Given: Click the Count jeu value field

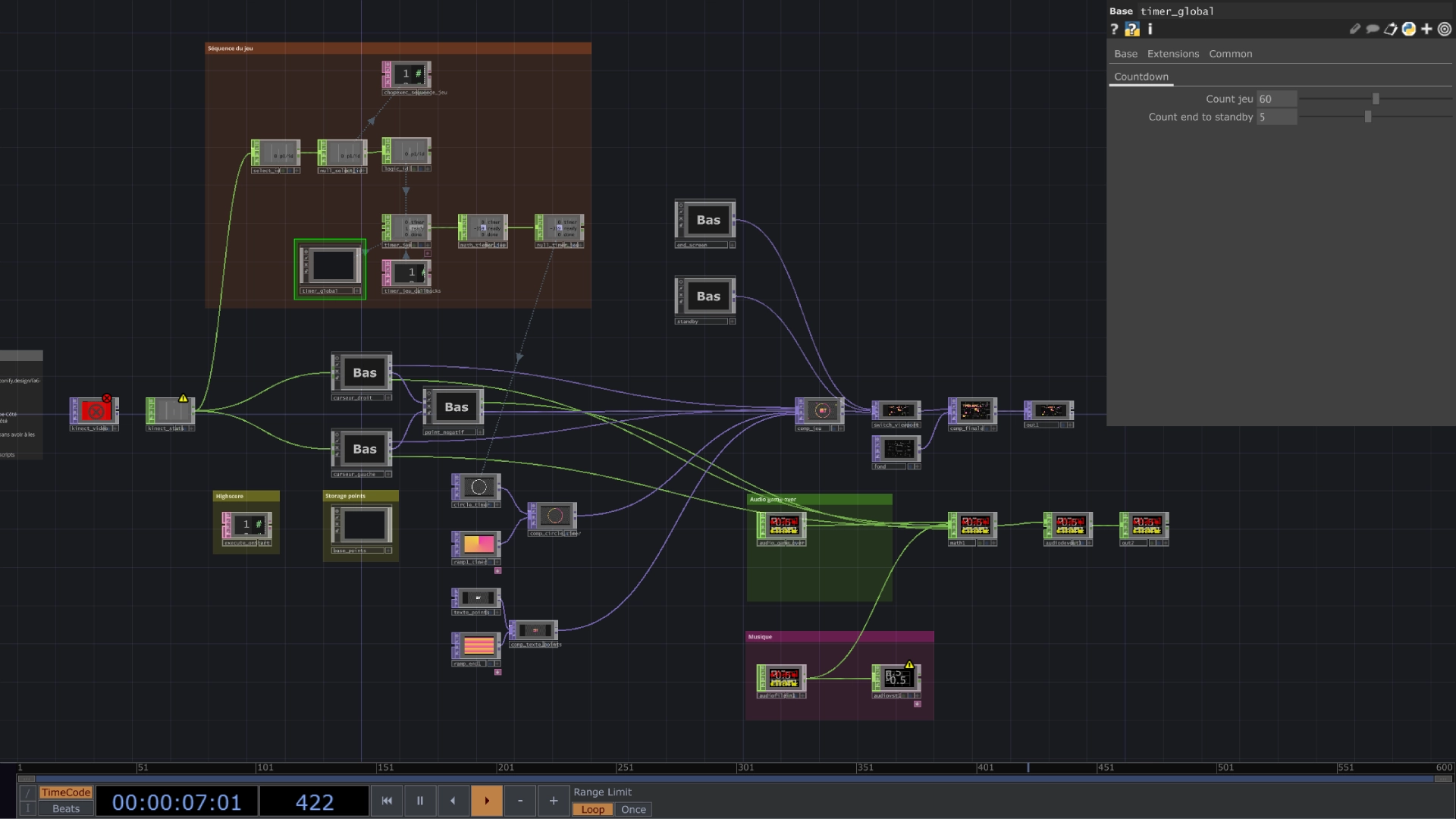Looking at the screenshot, I should tap(1277, 99).
